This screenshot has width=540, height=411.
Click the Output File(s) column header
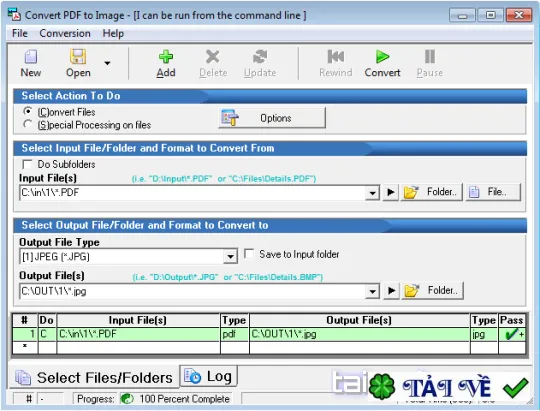360,320
